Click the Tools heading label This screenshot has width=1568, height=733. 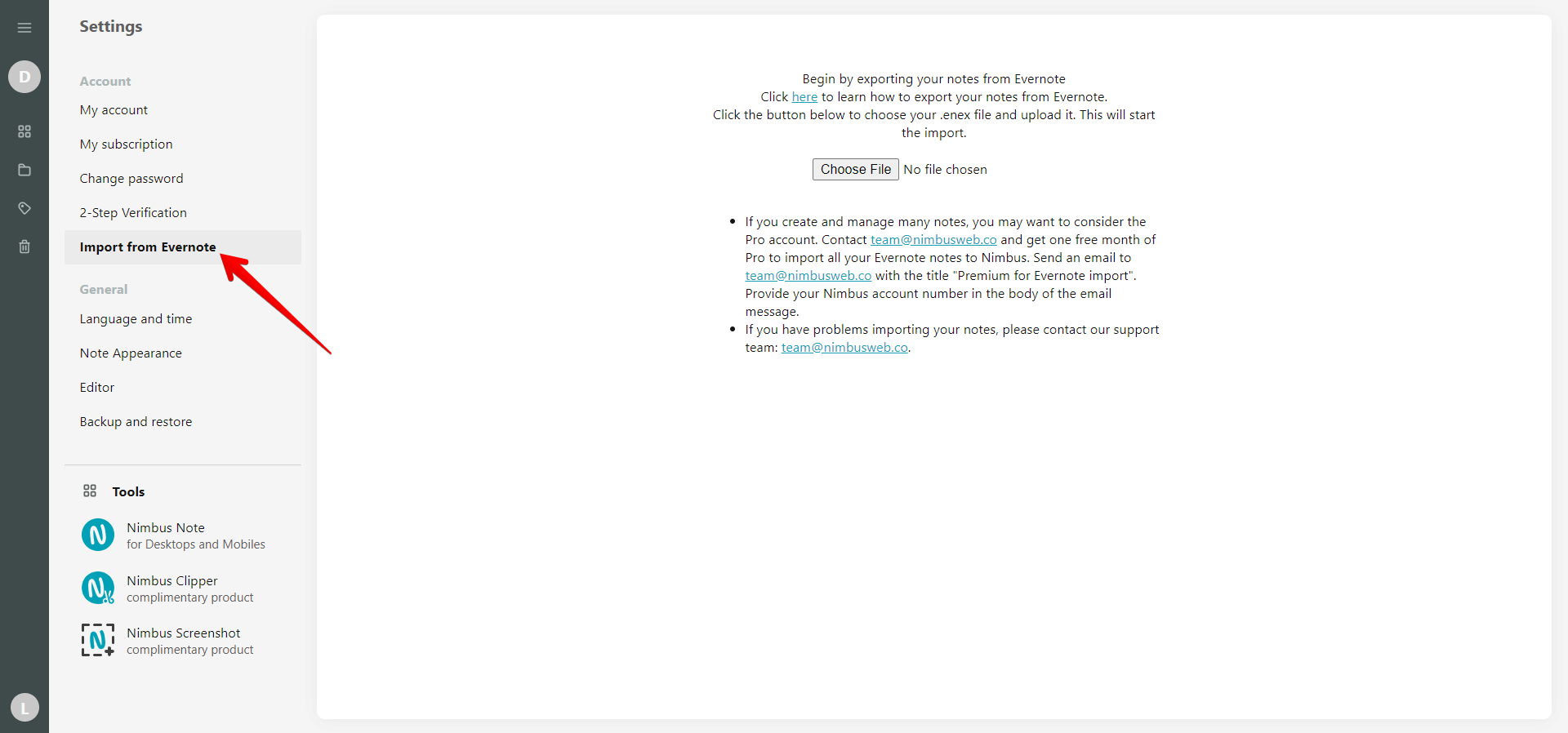pos(128,491)
